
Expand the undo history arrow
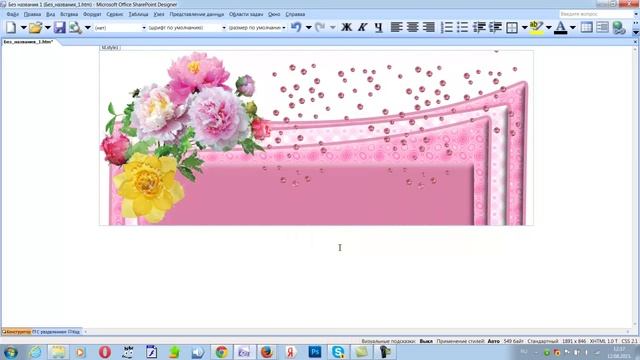coord(309,28)
